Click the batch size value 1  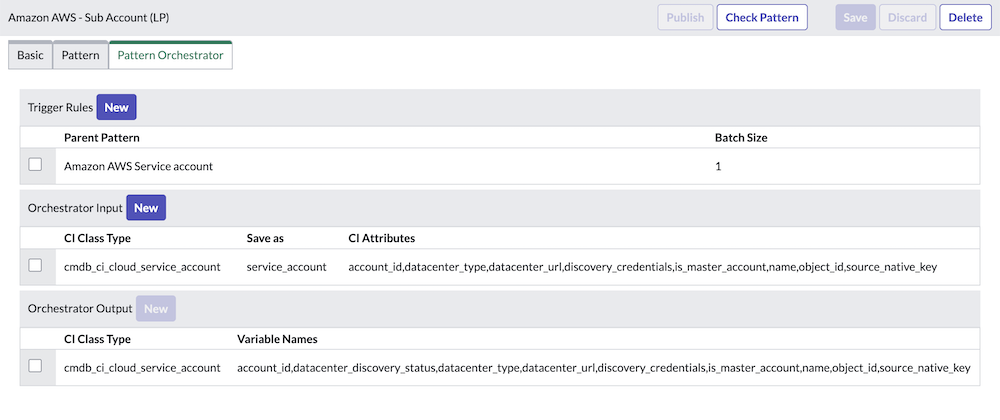[x=718, y=166]
